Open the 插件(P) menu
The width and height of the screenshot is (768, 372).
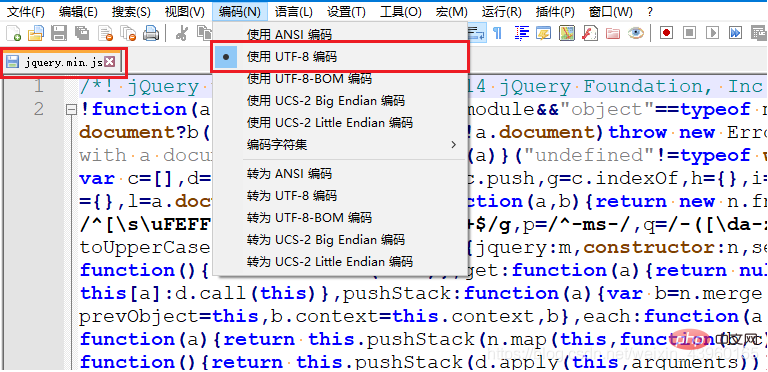[555, 11]
